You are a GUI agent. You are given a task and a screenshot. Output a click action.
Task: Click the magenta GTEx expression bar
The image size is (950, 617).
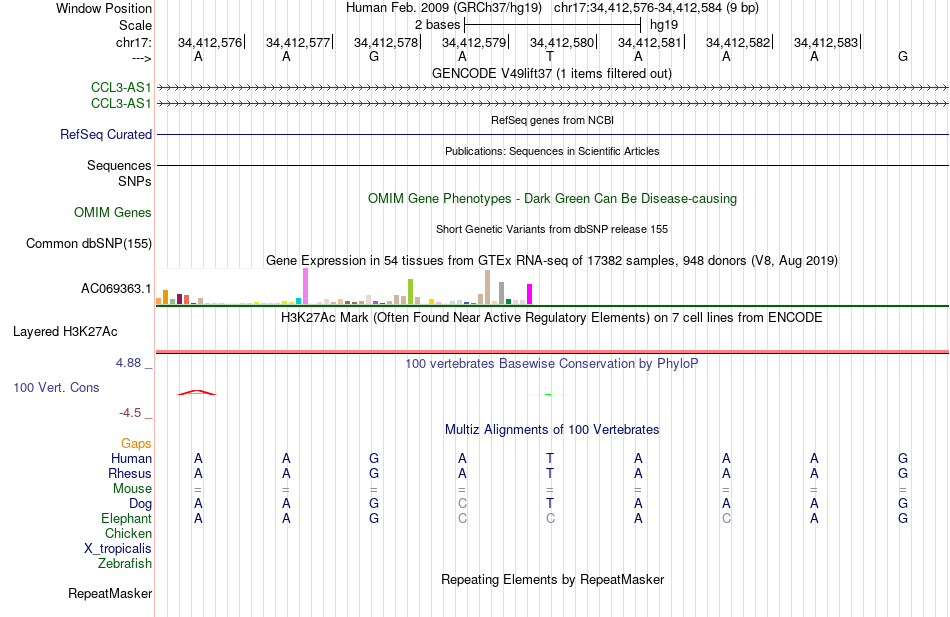[x=530, y=294]
